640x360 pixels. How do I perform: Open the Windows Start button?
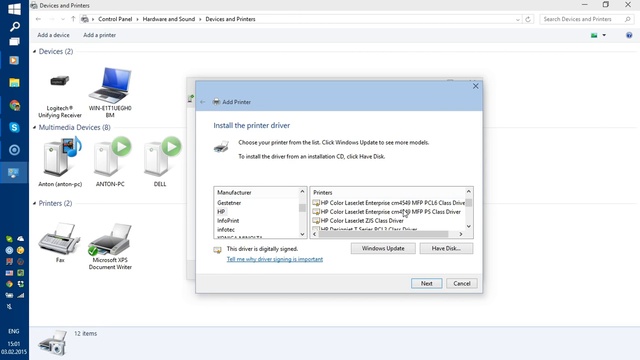coord(14,9)
